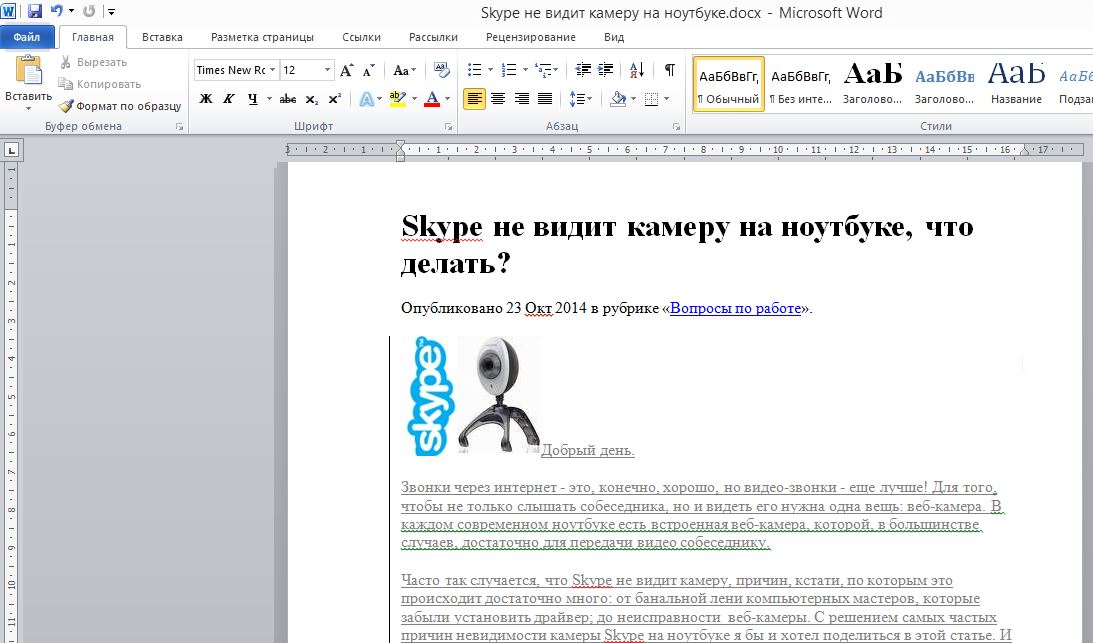Decrease font size with Shrink Font icon

369,70
